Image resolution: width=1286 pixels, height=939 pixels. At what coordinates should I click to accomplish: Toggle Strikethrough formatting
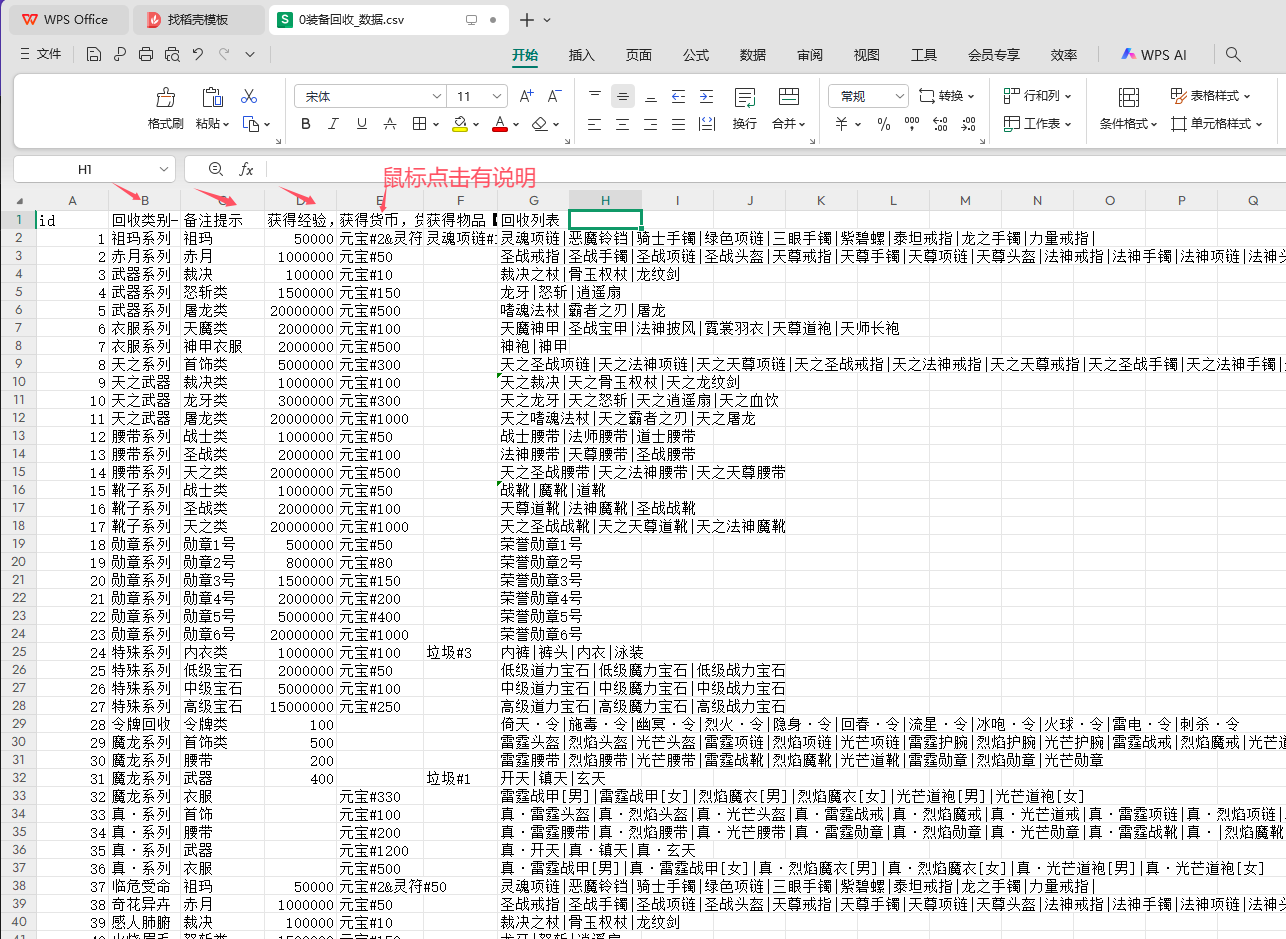391,124
